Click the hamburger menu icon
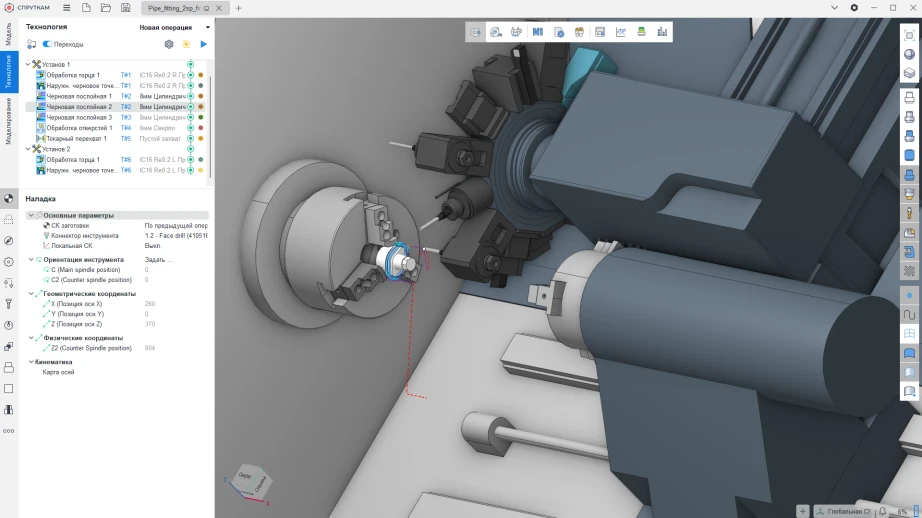Screen dimensions: 922x518 pyautogui.click(x=66, y=8)
